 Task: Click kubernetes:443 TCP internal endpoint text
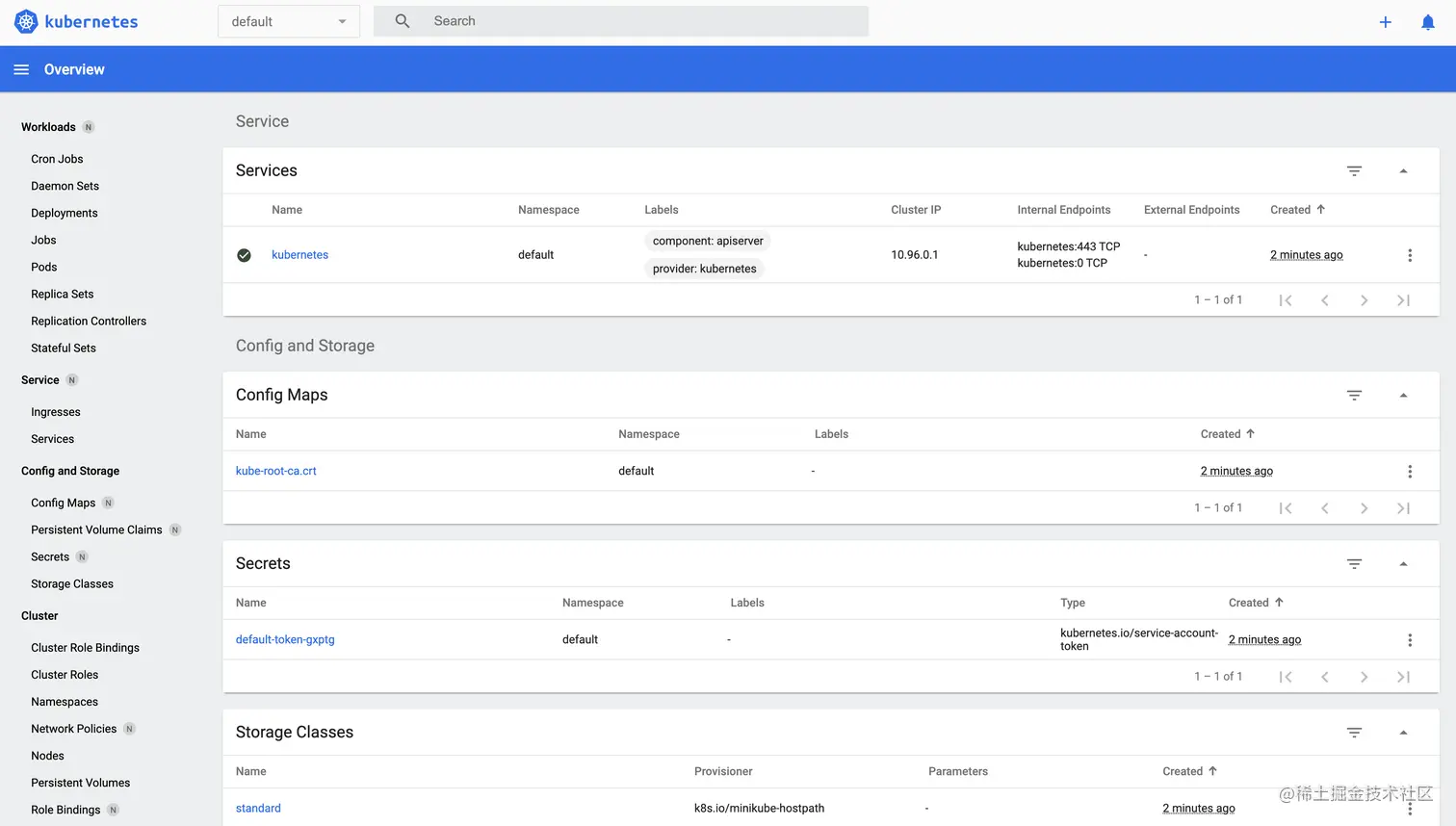1068,246
